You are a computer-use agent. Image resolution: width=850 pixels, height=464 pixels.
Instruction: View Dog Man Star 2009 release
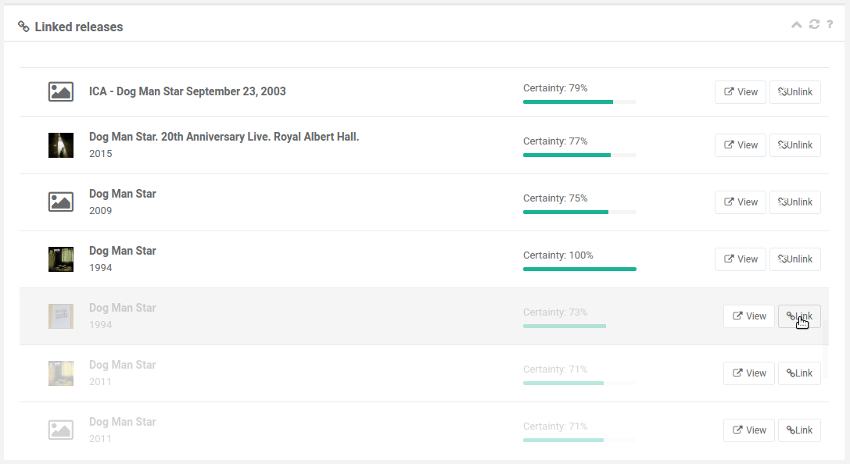click(x=740, y=202)
